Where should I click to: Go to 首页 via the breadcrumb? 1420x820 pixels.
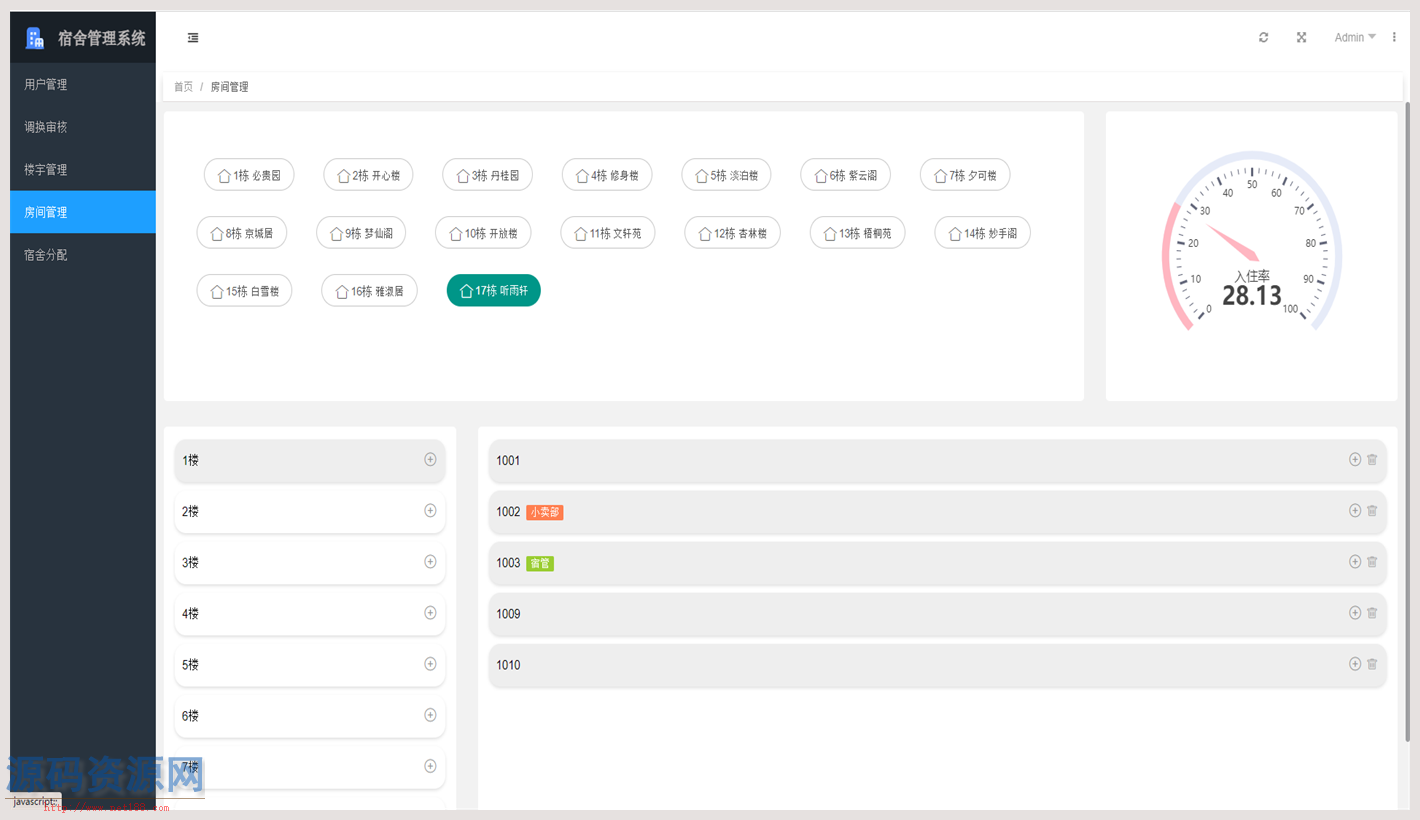183,87
